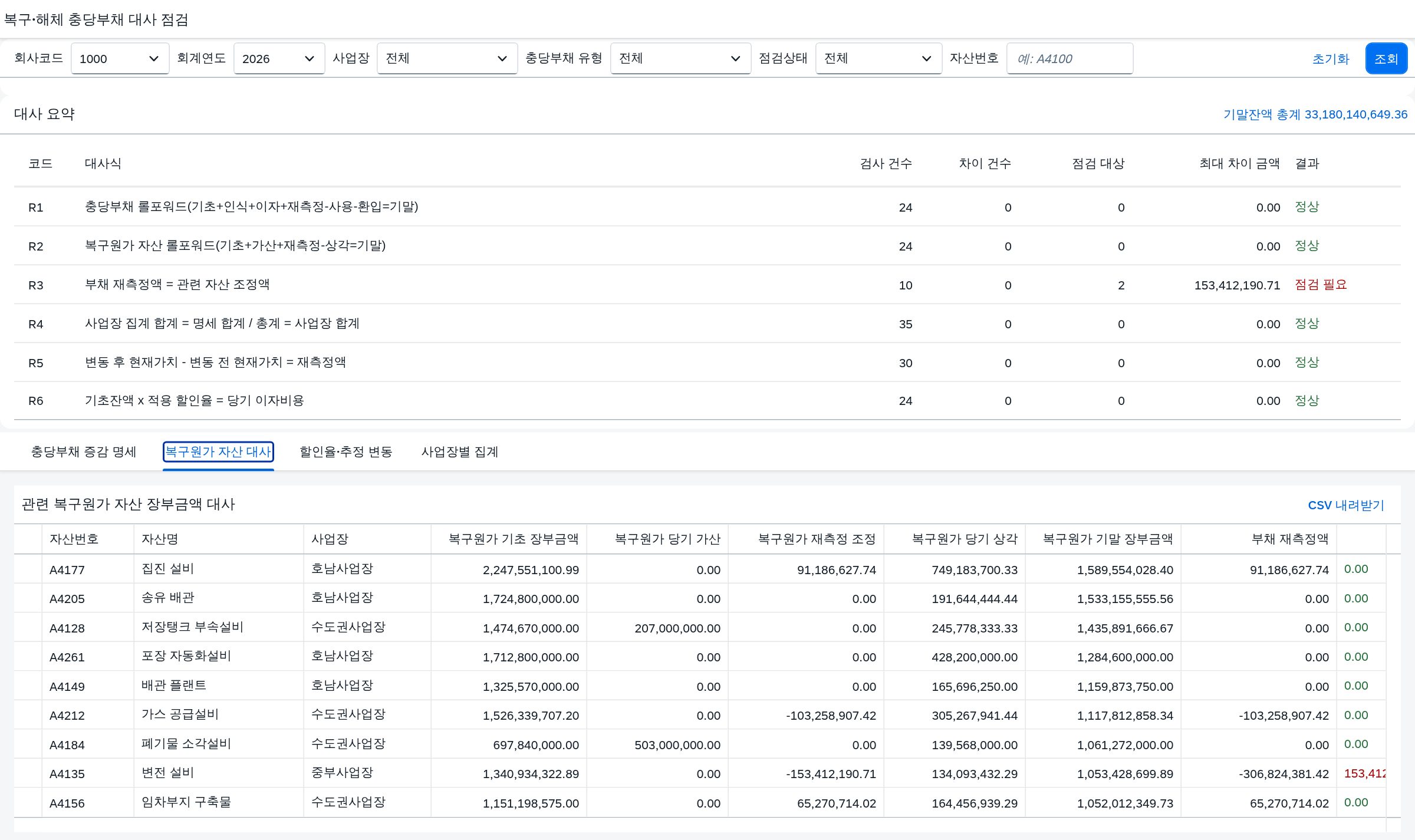The width and height of the screenshot is (1415, 840).
Task: Click the 153,412,190.71 max difference amount for R3
Action: [1237, 285]
